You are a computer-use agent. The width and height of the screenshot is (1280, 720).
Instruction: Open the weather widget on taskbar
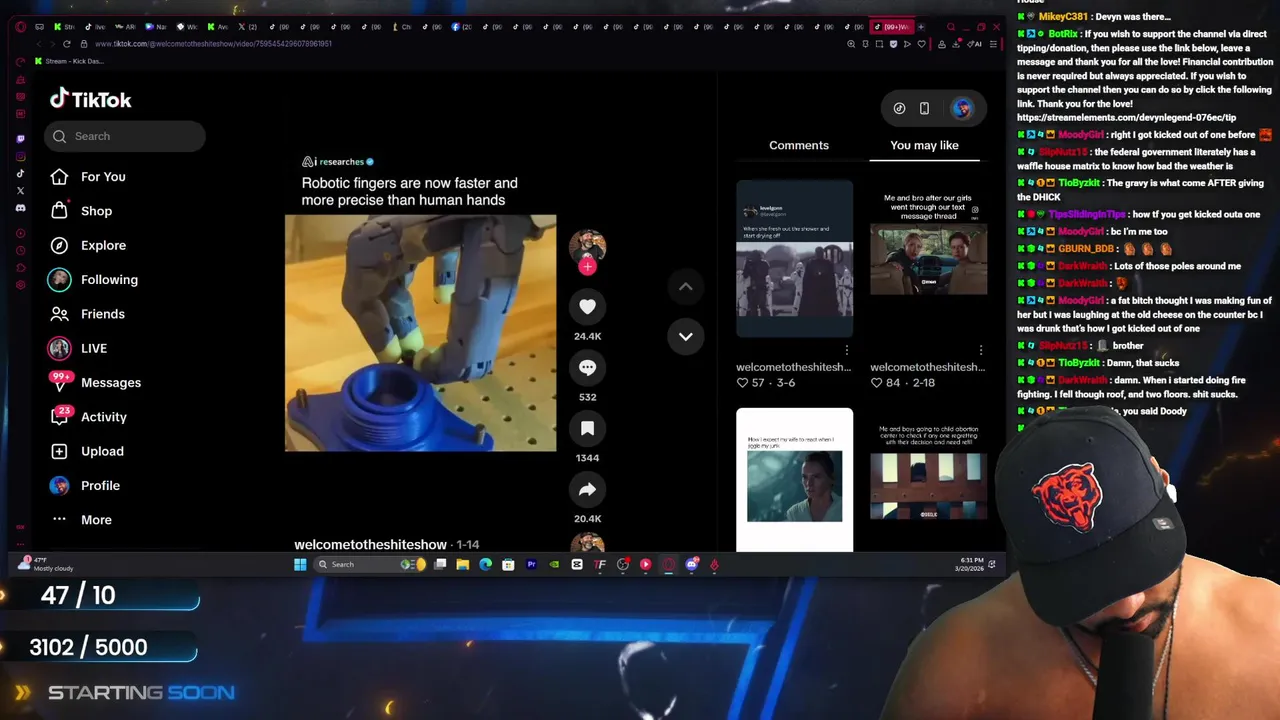point(47,565)
